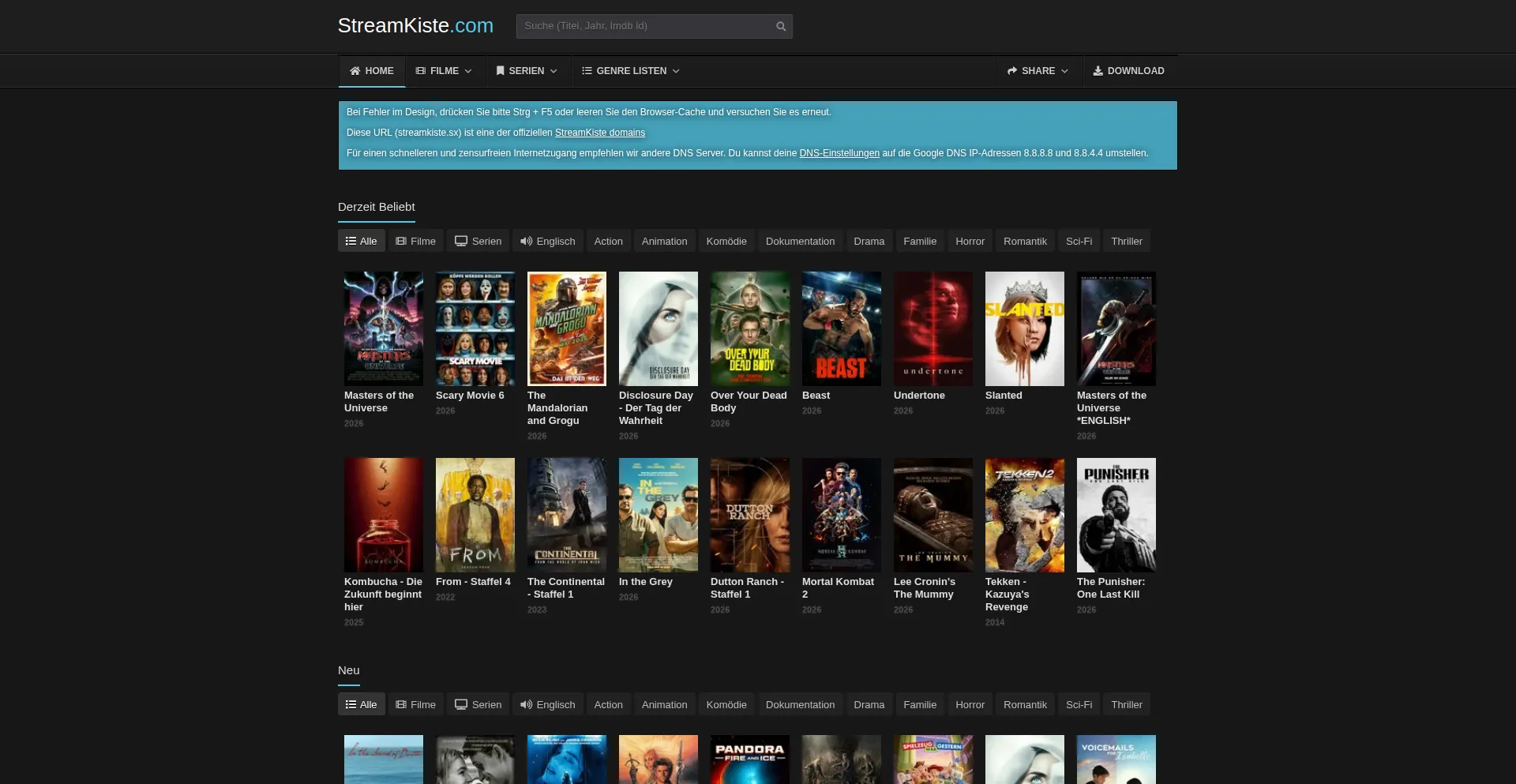Click the Download tray icon

[x=1098, y=71]
